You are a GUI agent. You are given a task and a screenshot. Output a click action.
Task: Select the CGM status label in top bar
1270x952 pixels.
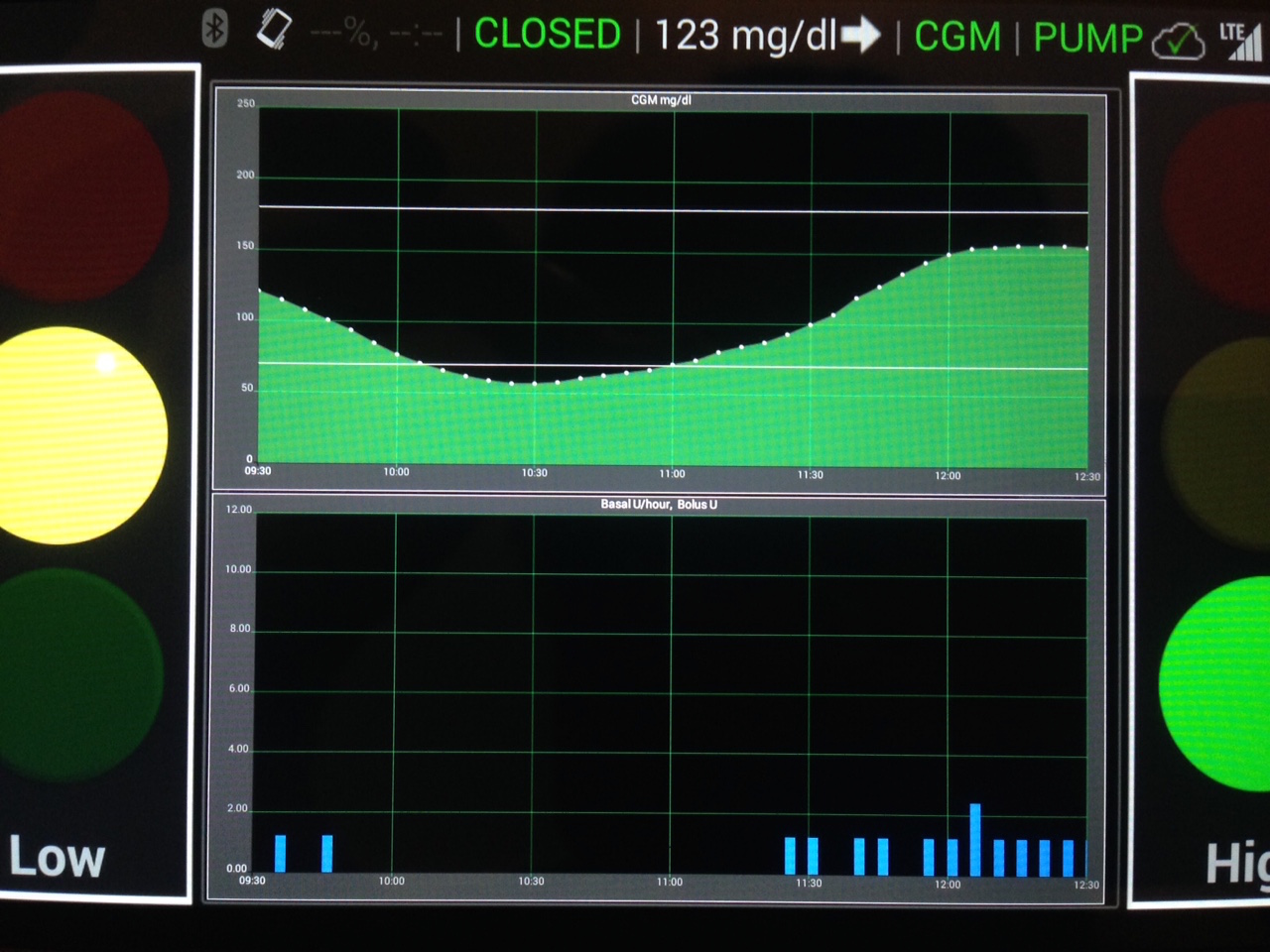click(957, 37)
